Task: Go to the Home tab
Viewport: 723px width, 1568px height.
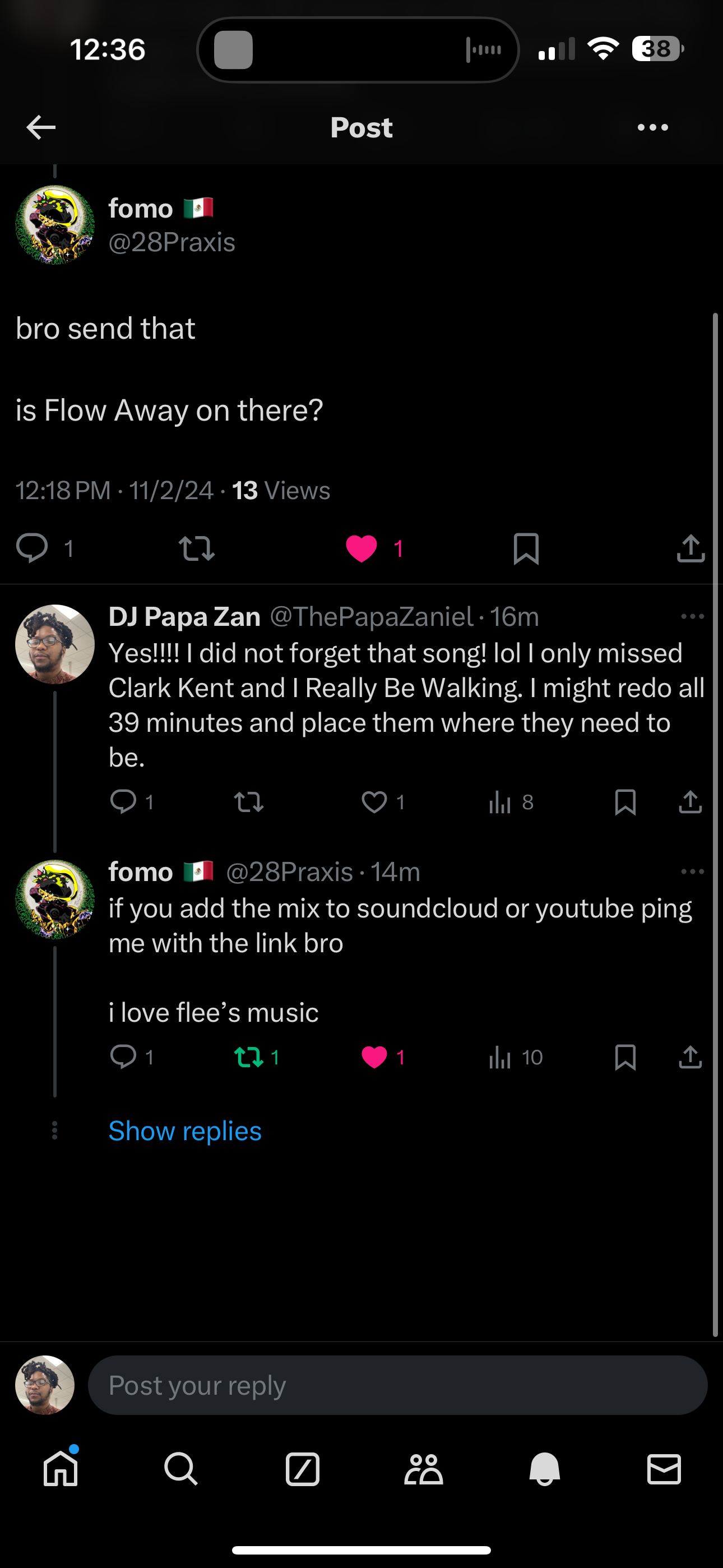Action: coord(61,1469)
